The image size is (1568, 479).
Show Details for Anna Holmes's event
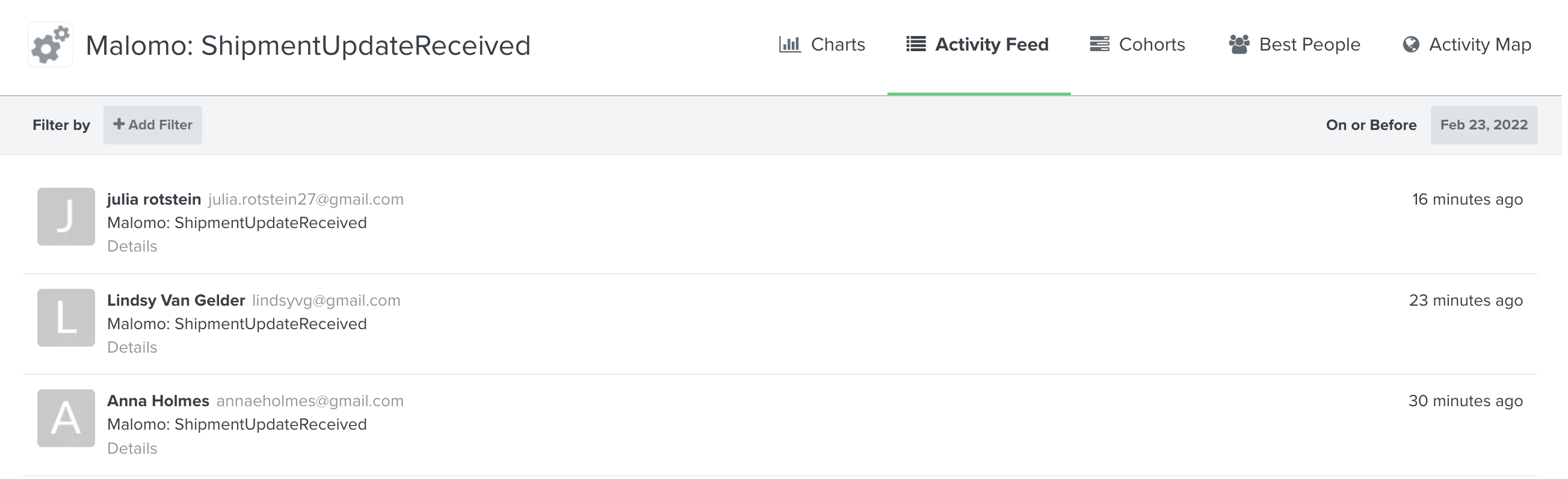[x=132, y=448]
